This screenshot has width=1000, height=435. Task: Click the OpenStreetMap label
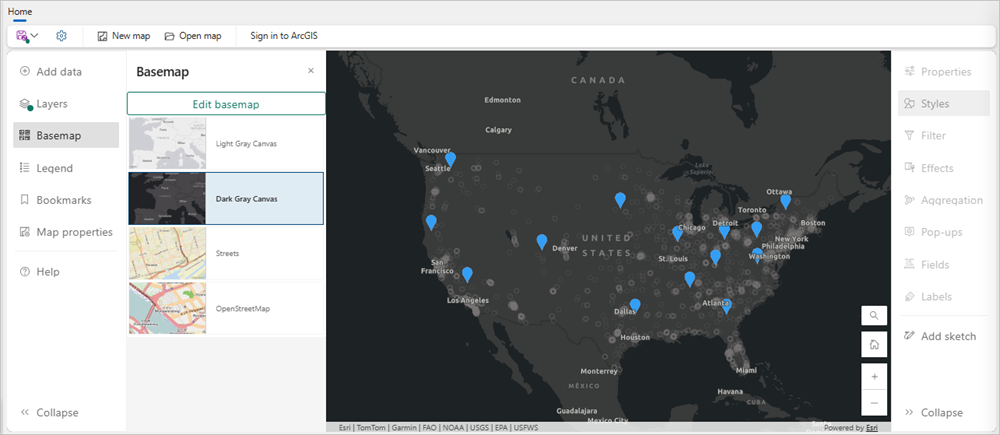click(243, 308)
